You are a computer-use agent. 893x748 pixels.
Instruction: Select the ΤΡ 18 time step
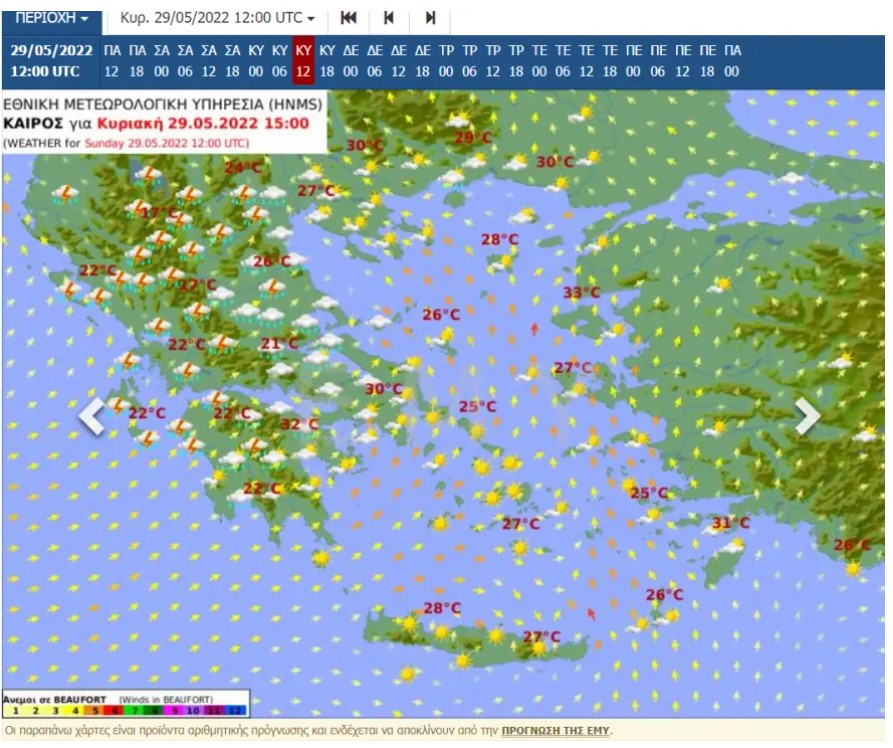click(x=516, y=61)
